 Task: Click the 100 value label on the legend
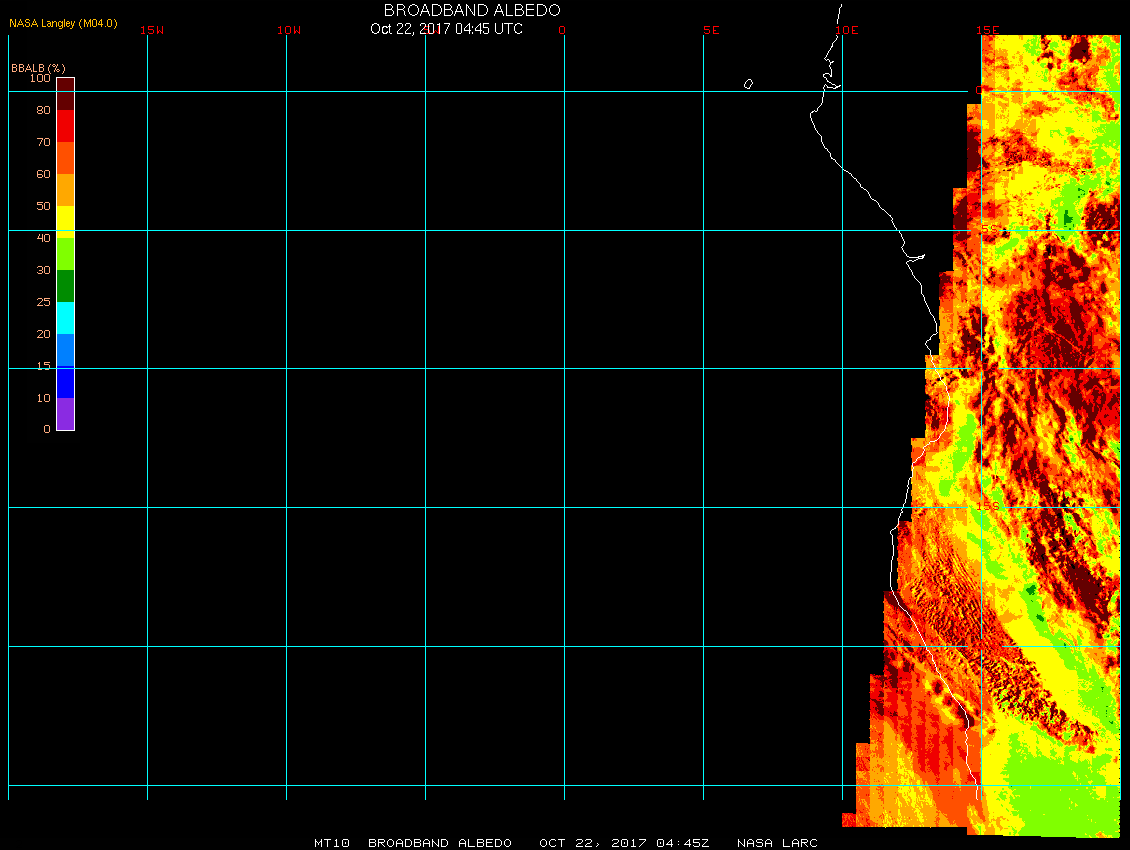[x=40, y=78]
